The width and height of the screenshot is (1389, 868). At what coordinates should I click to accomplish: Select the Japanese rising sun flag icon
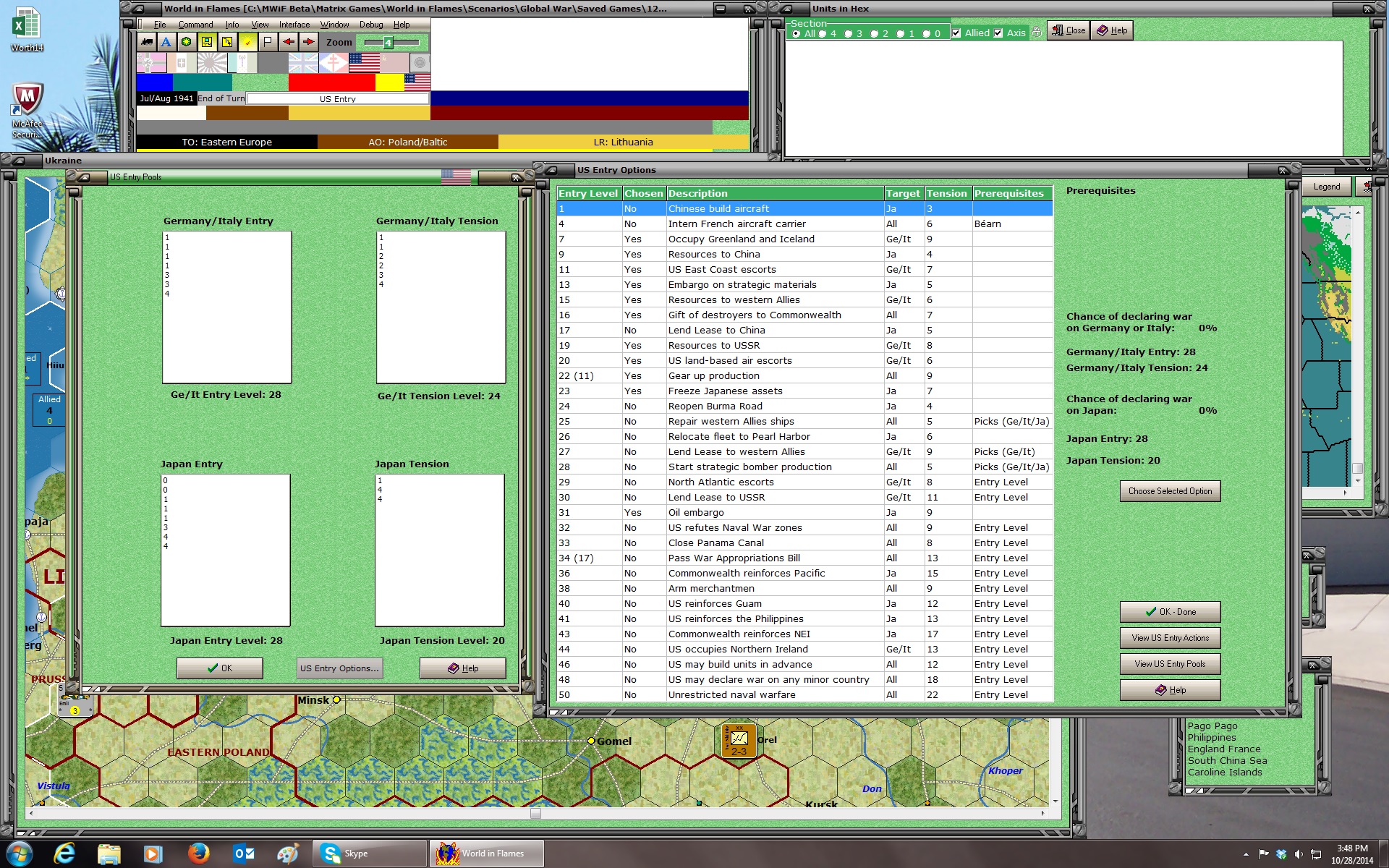tap(212, 63)
